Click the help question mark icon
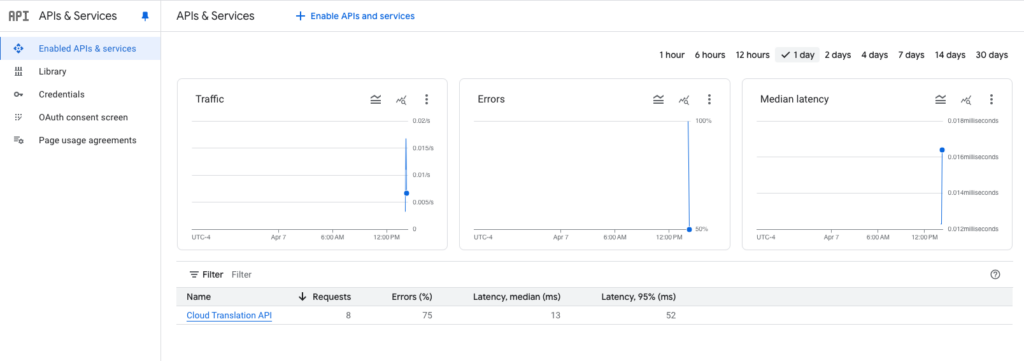Viewport: 1024px width, 361px height. tap(995, 274)
